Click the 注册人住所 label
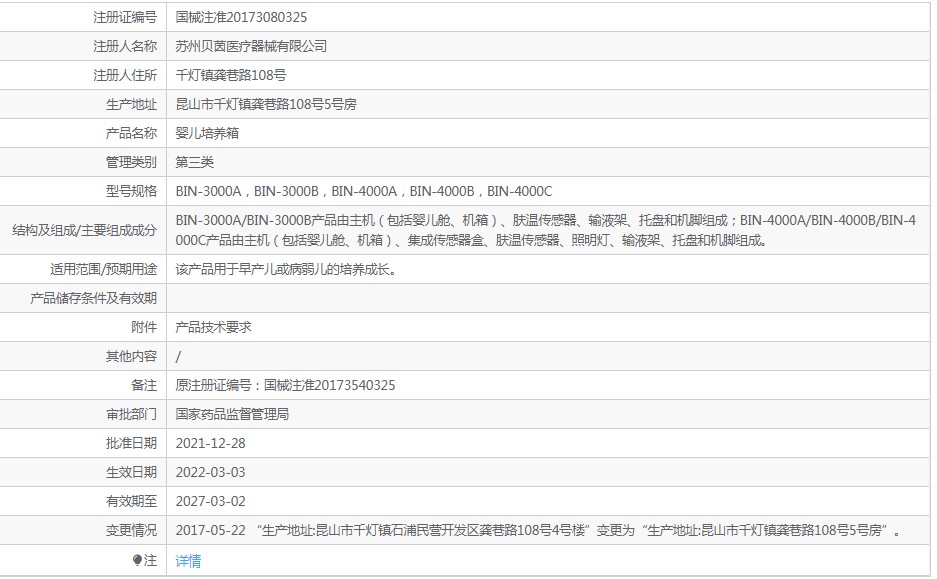937x579 pixels. (x=125, y=75)
